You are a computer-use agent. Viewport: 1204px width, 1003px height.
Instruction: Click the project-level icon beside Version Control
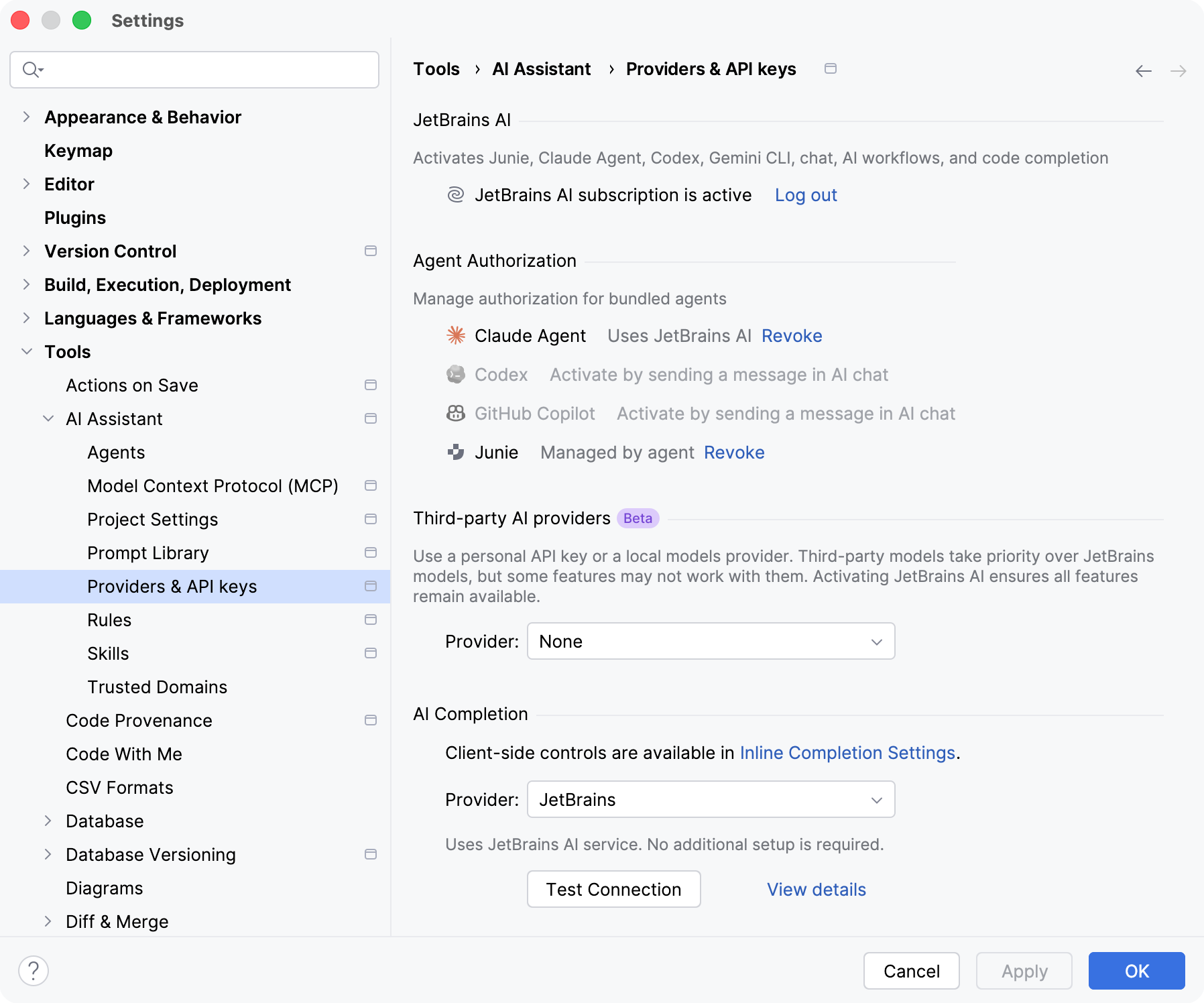pos(370,251)
